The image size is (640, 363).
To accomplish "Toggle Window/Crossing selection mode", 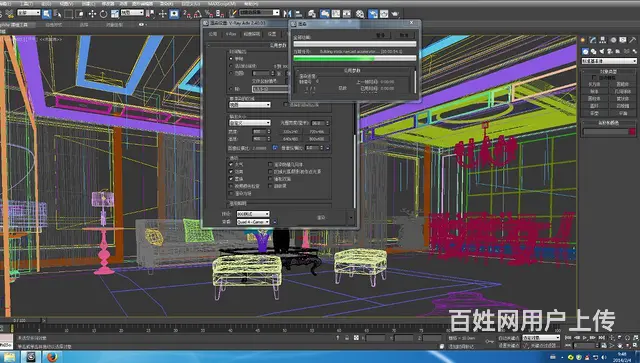I will pos(80,14).
